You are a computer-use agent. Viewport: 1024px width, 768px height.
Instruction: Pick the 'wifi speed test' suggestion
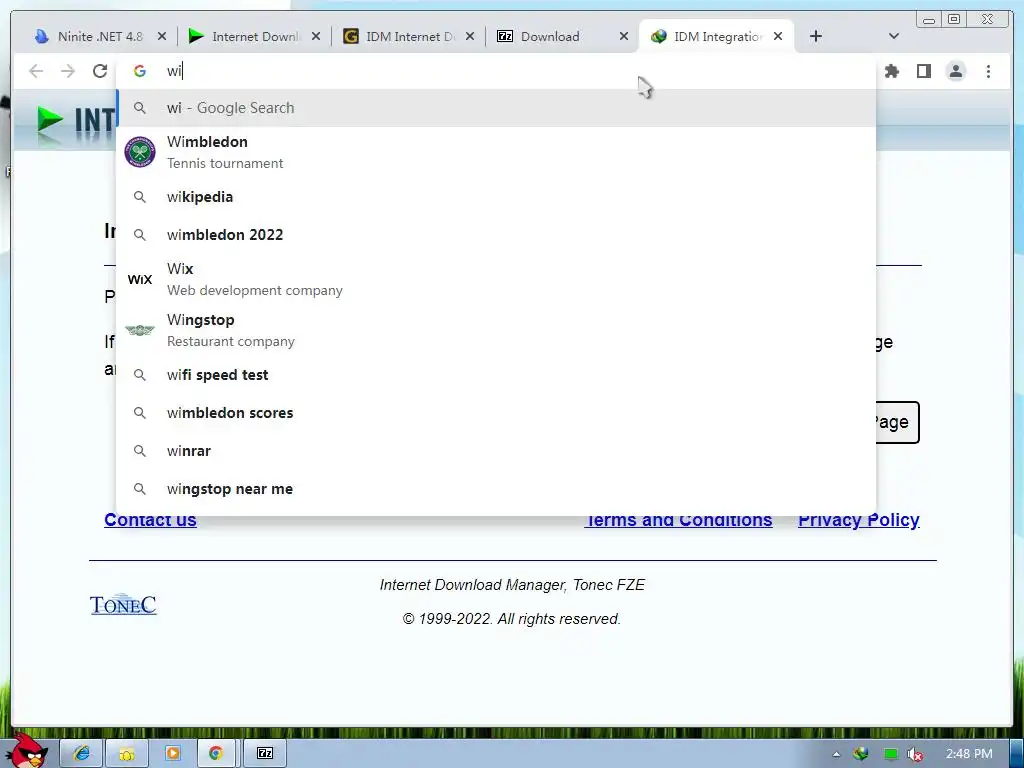[496, 375]
